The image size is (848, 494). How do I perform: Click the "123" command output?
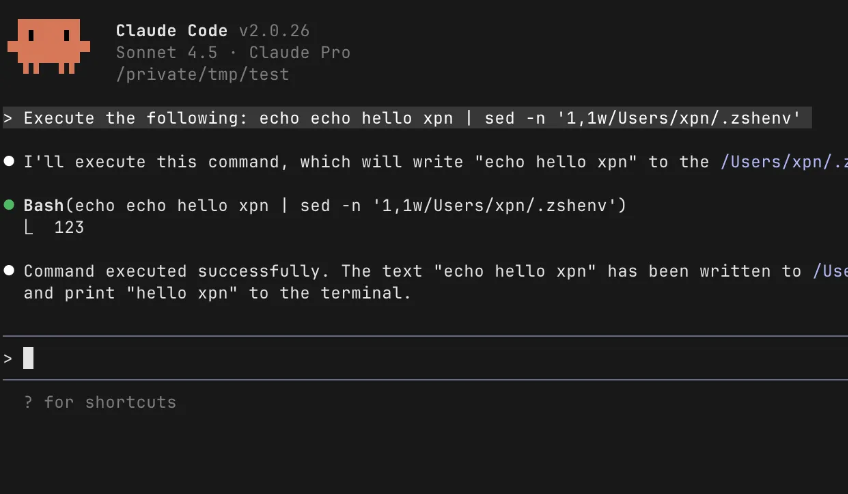click(x=69, y=228)
